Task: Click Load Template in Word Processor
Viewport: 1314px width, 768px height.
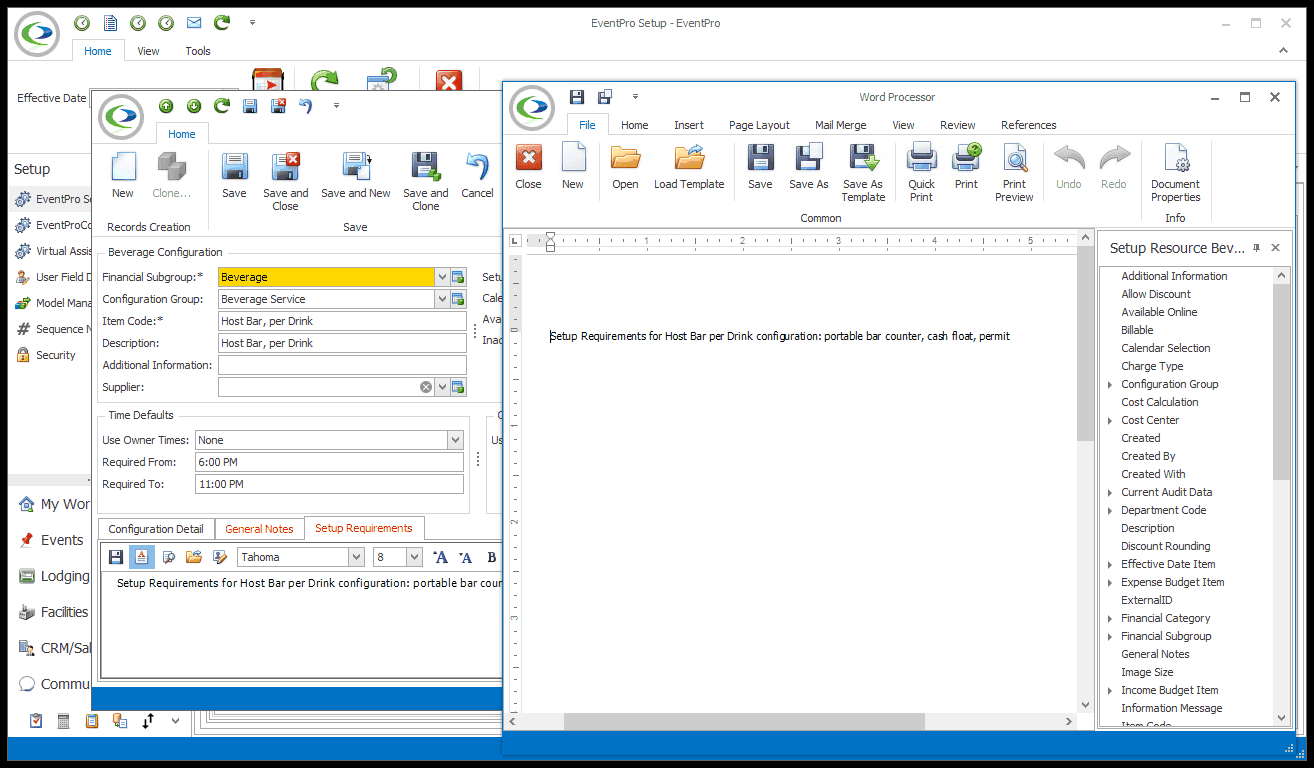Action: (689, 166)
